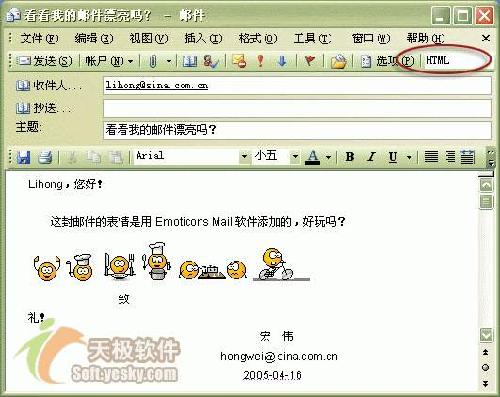
Task: Expand the Arial font name dropdown
Action: pyautogui.click(x=244, y=156)
